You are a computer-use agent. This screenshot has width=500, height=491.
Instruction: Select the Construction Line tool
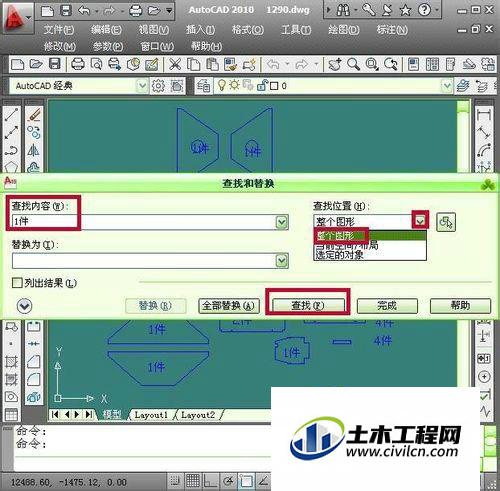[x=12, y=133]
